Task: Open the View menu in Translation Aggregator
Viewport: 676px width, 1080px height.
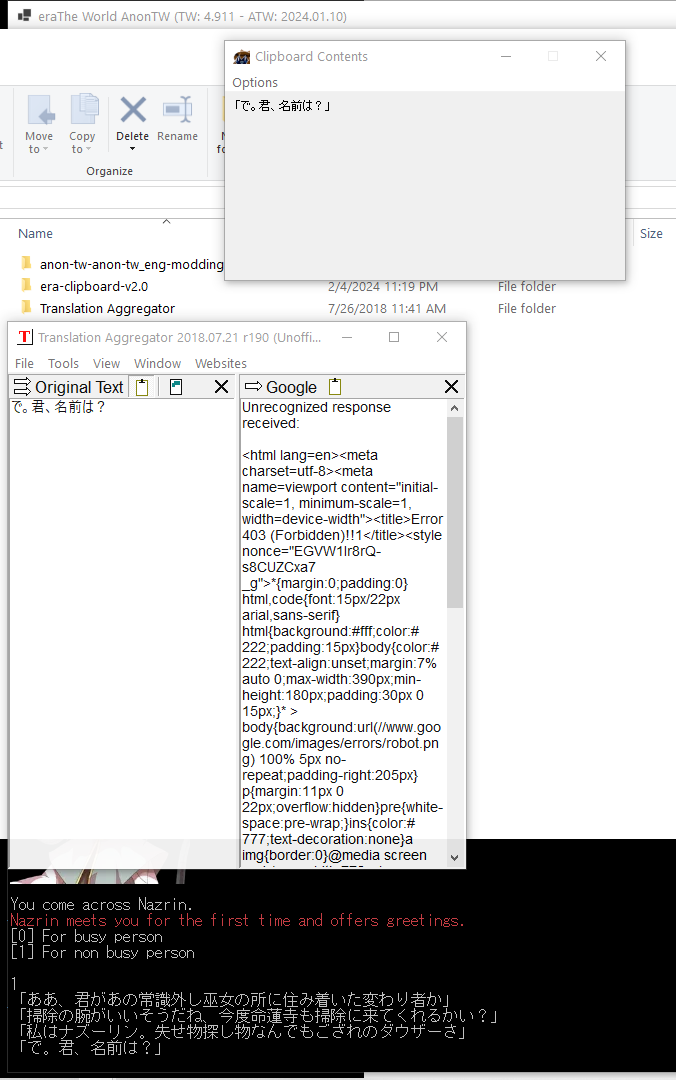Action: [x=106, y=363]
